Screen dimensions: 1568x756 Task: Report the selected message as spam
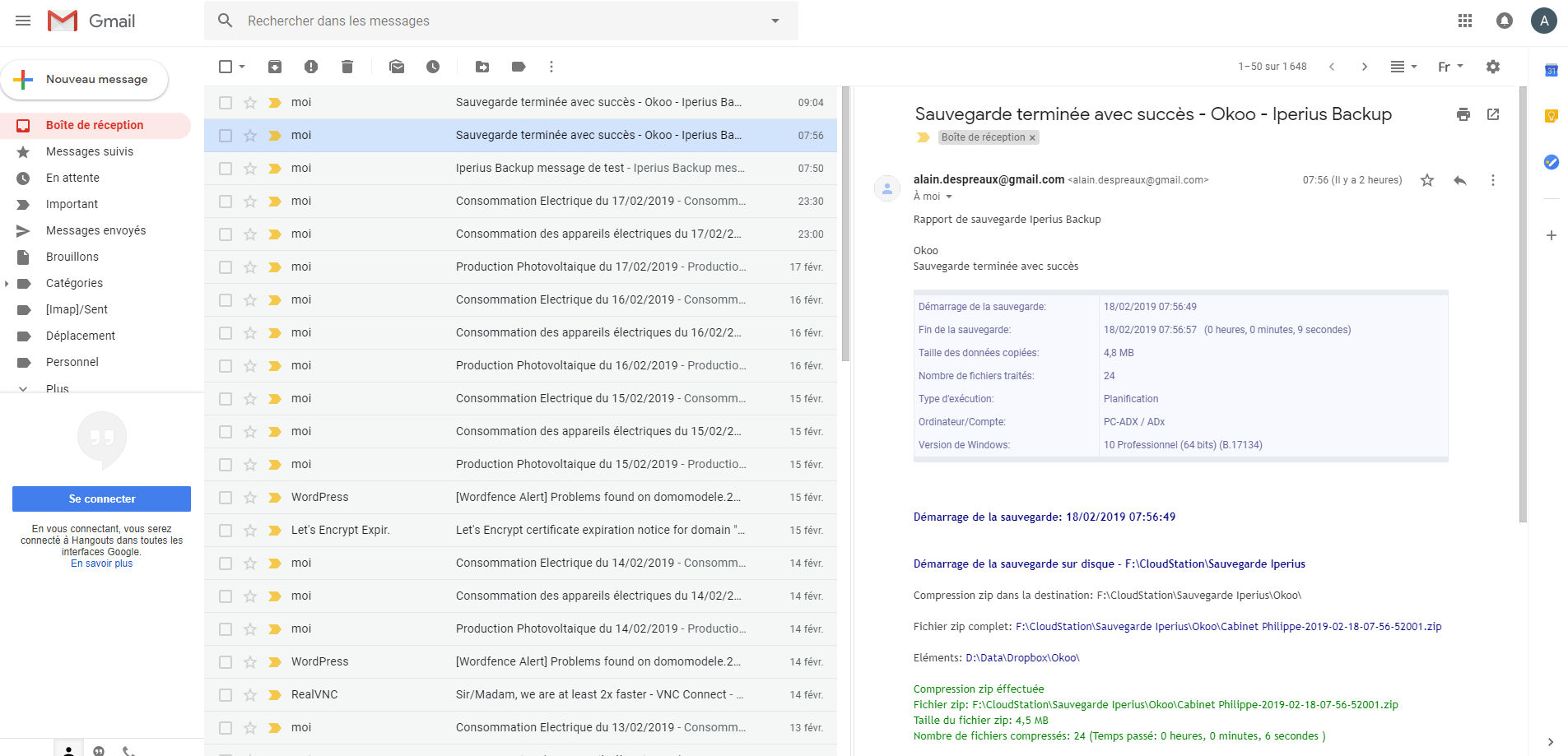(311, 67)
